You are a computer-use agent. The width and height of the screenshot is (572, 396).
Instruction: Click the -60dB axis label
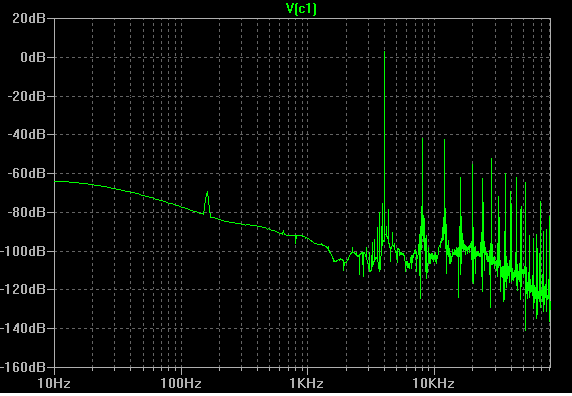tap(27, 174)
